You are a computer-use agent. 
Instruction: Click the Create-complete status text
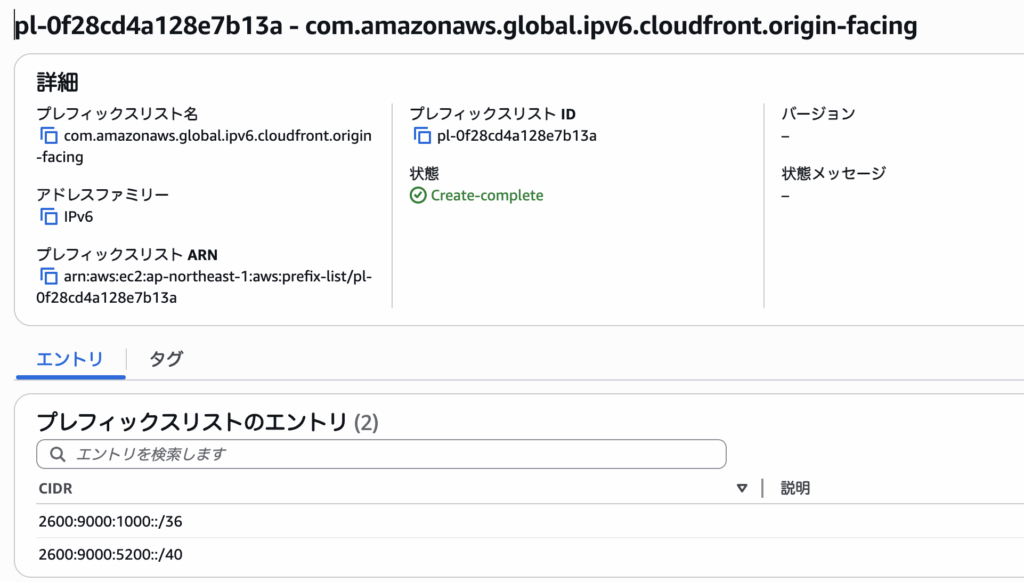click(x=487, y=196)
